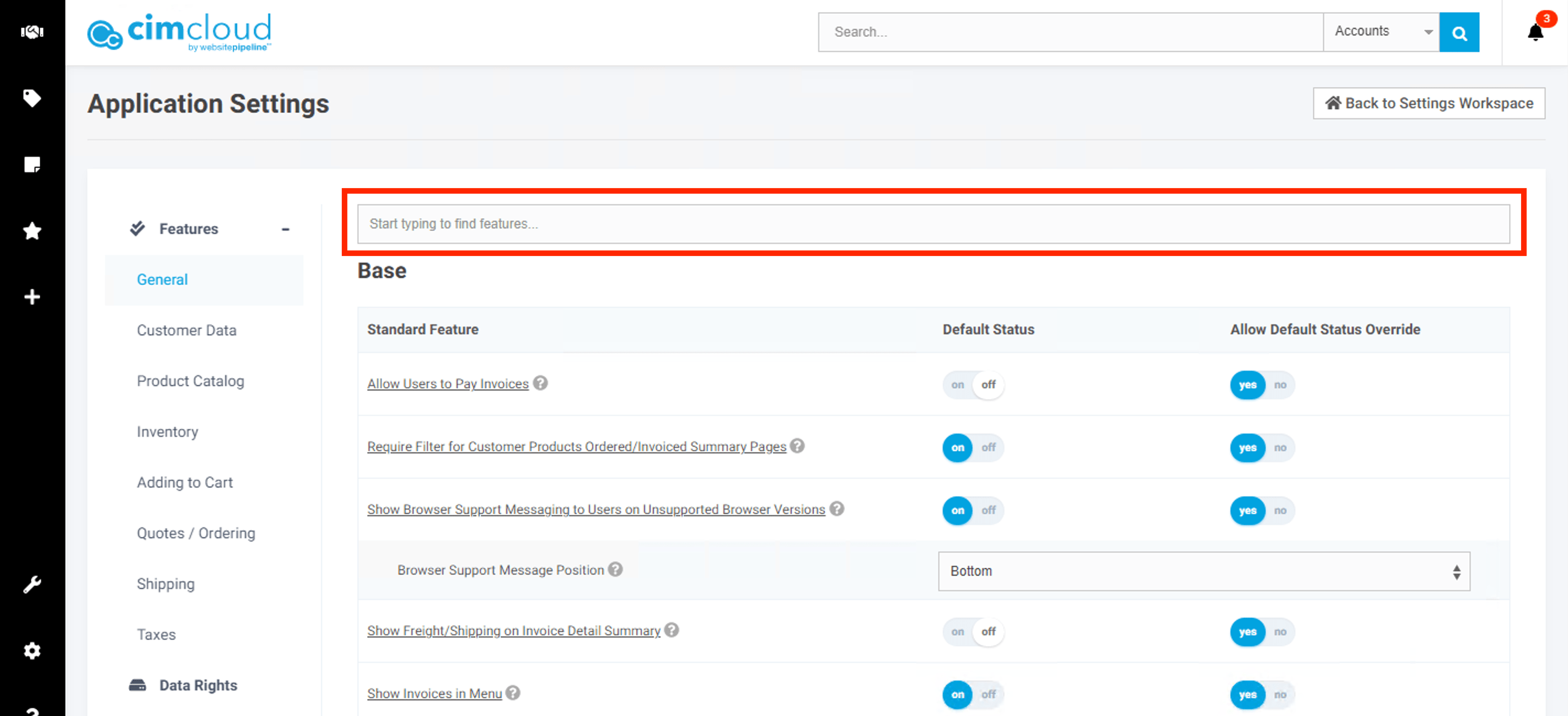1568x716 pixels.
Task: Collapse the Features section
Action: click(285, 229)
